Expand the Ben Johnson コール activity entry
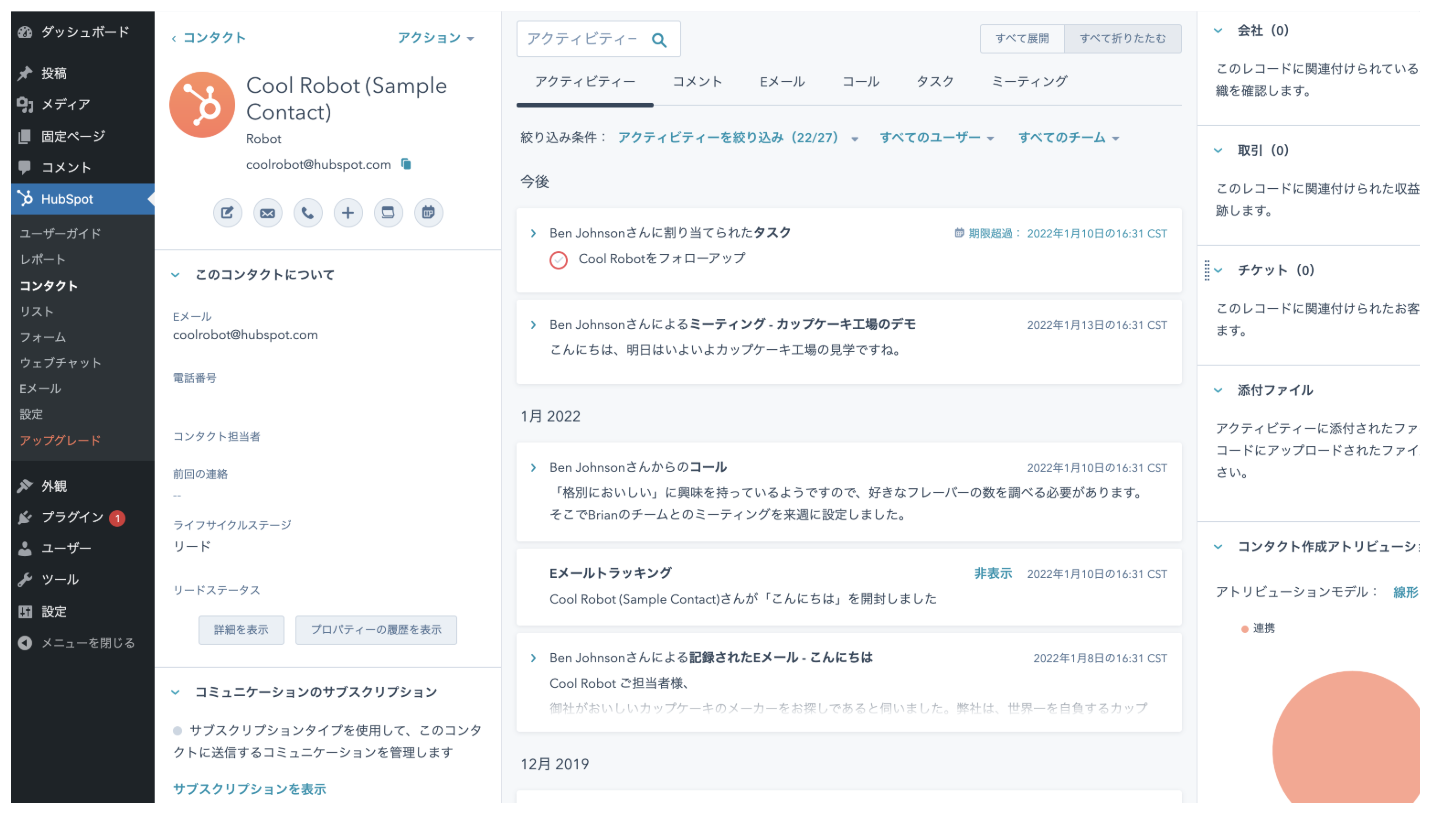Image resolution: width=1431 pixels, height=814 pixels. tap(533, 467)
